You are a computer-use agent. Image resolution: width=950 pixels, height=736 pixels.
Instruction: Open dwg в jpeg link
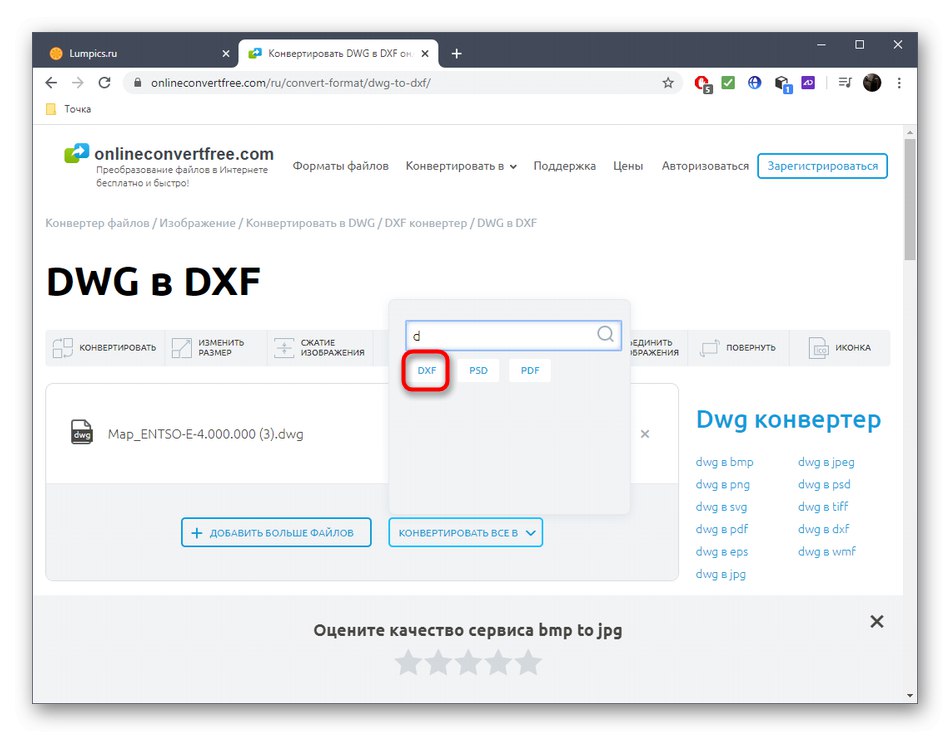click(826, 462)
